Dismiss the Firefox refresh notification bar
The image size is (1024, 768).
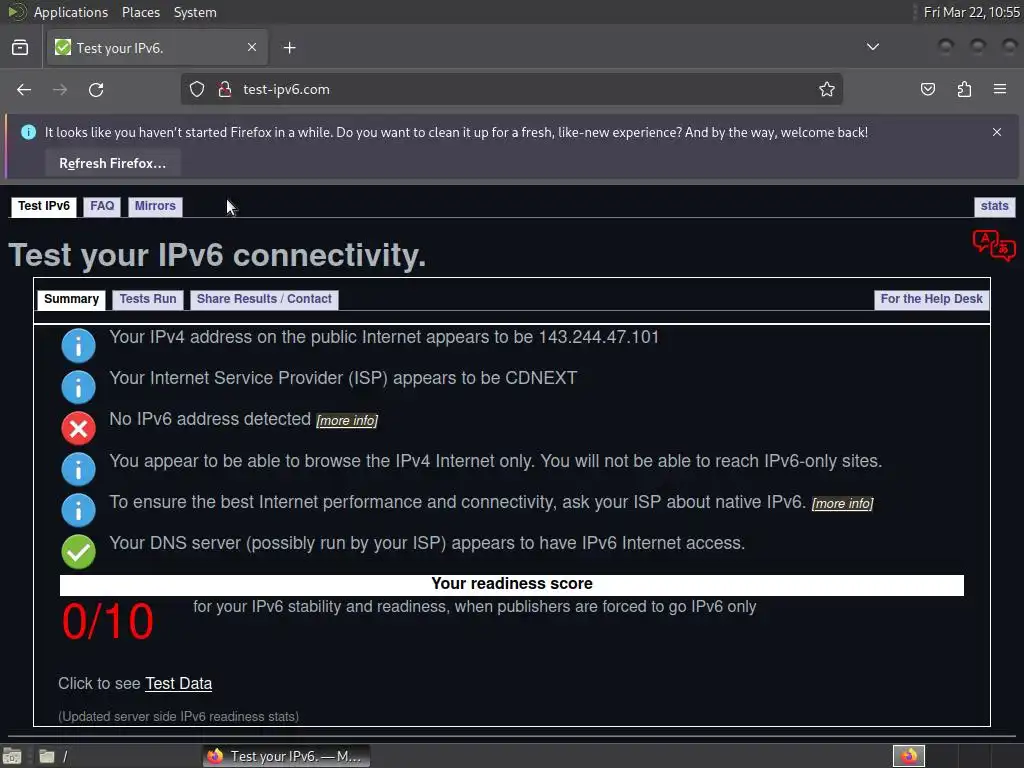point(997,133)
